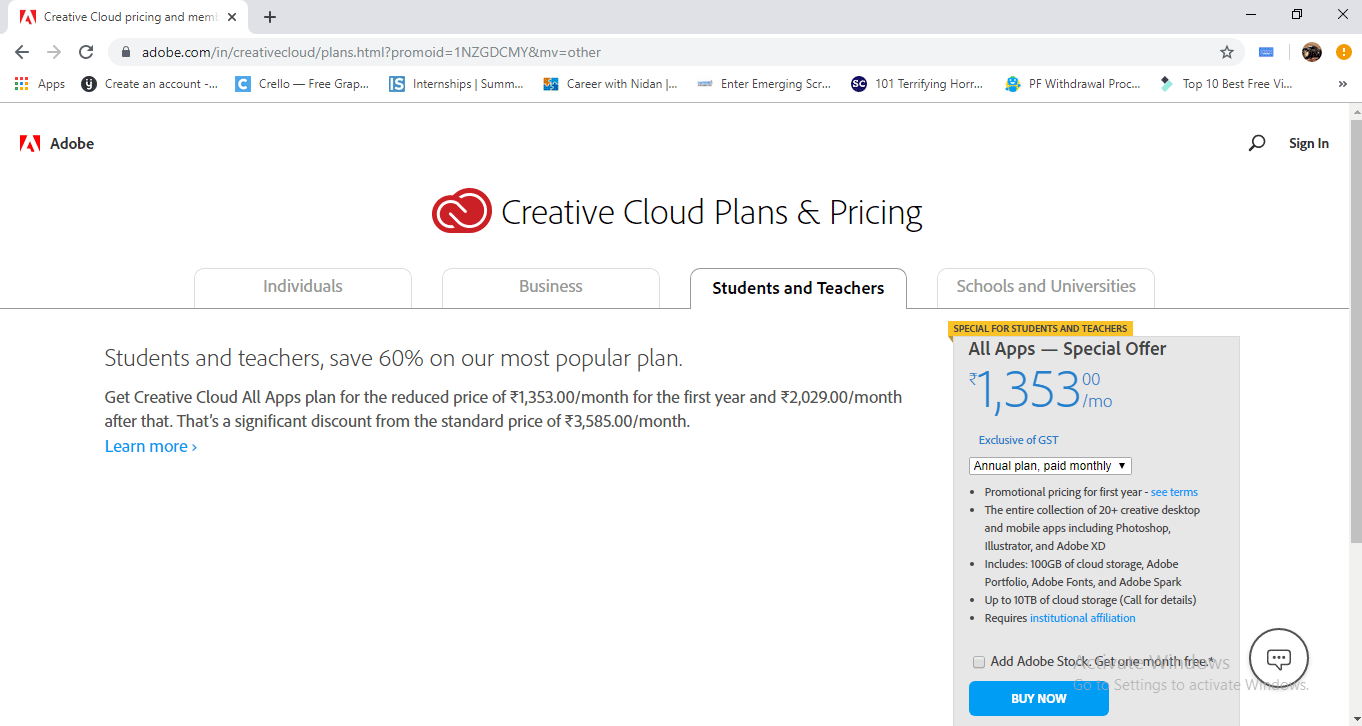The width and height of the screenshot is (1362, 726).
Task: Follow the Learn more link
Action: 150,445
